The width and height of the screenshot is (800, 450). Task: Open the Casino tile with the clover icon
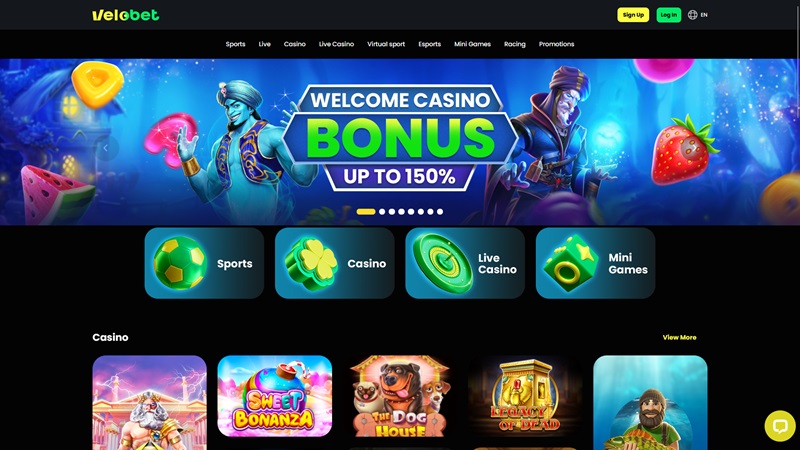click(335, 263)
